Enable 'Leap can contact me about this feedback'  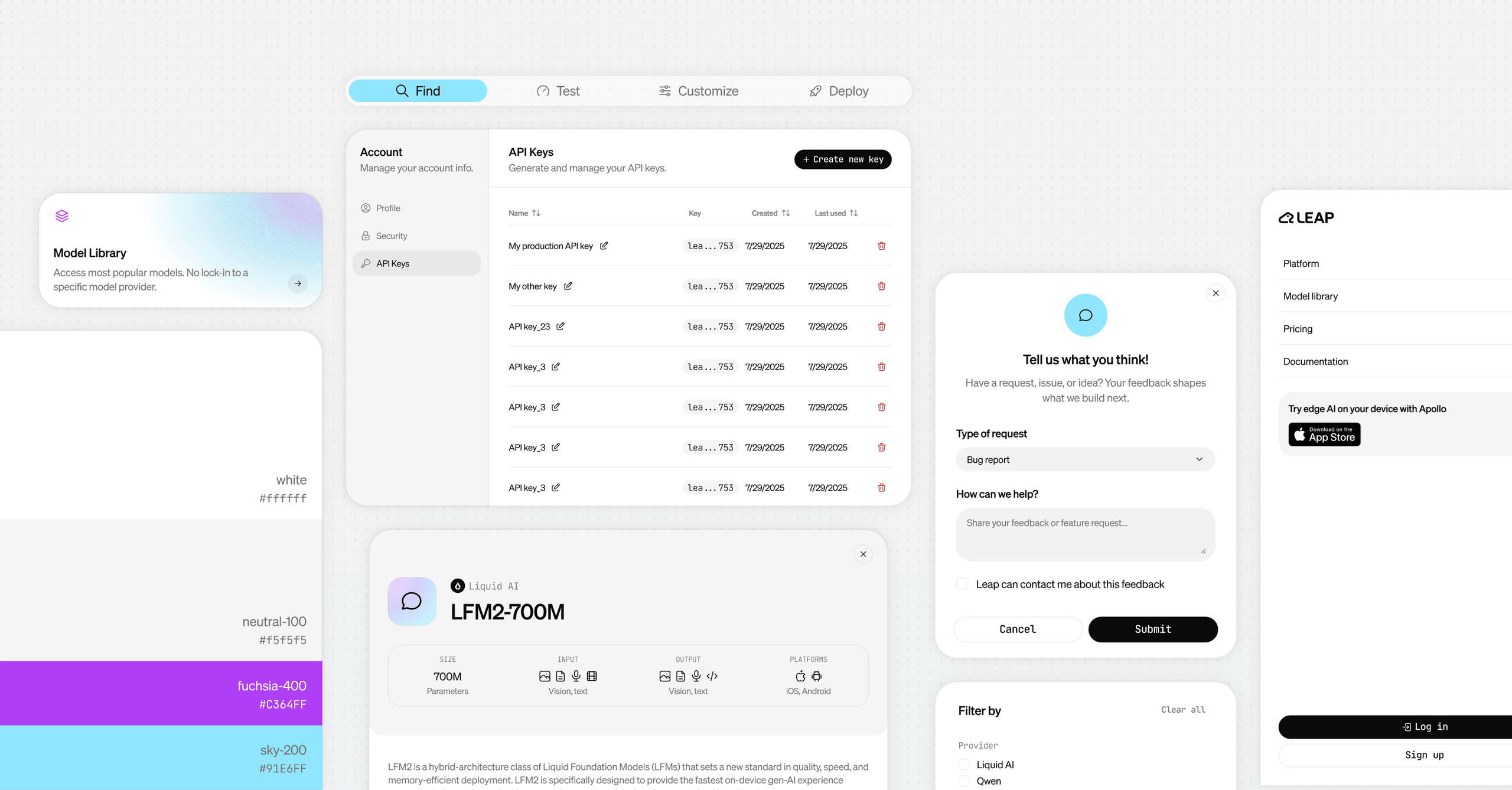tap(962, 583)
